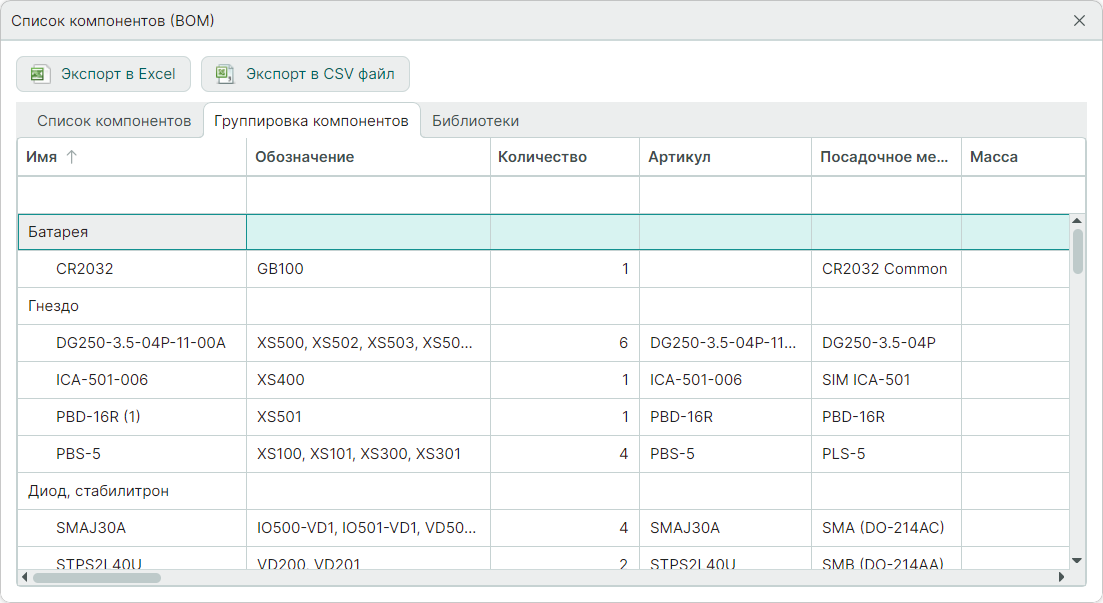Click the Экспорт в CSV файл button text

[x=320, y=74]
